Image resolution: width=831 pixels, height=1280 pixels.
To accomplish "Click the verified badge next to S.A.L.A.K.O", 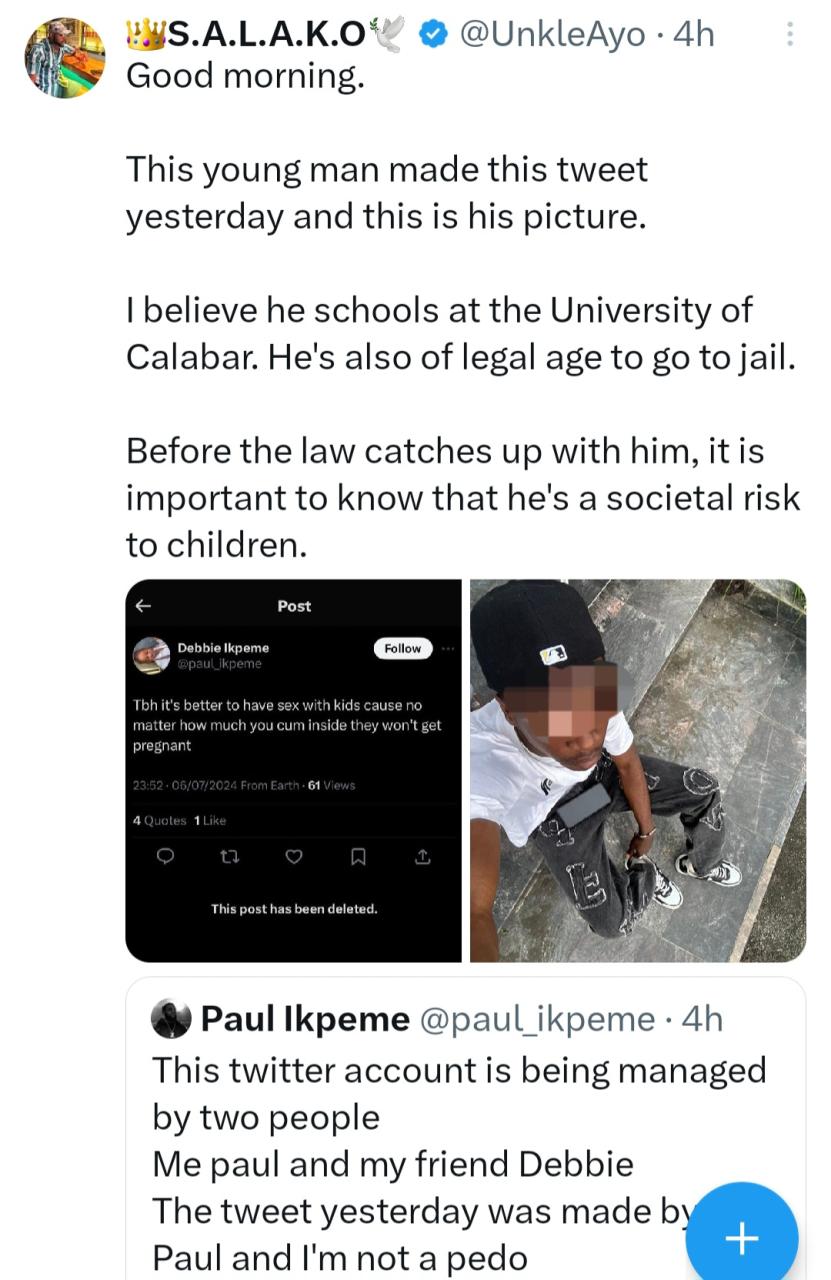I will pyautogui.click(x=431, y=31).
